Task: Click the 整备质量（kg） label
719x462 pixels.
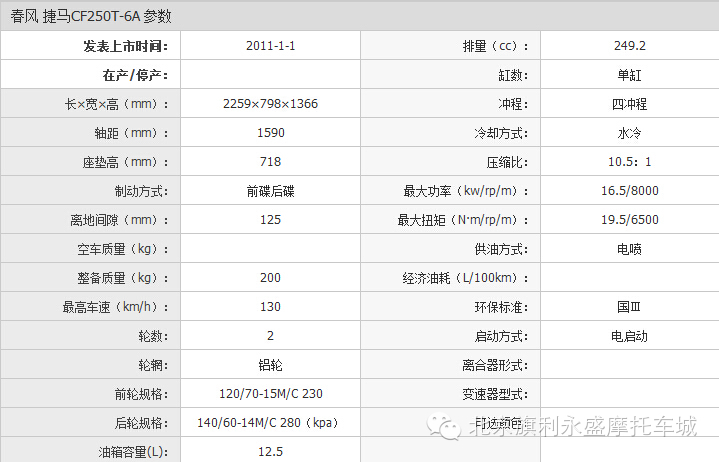Action: click(122, 278)
